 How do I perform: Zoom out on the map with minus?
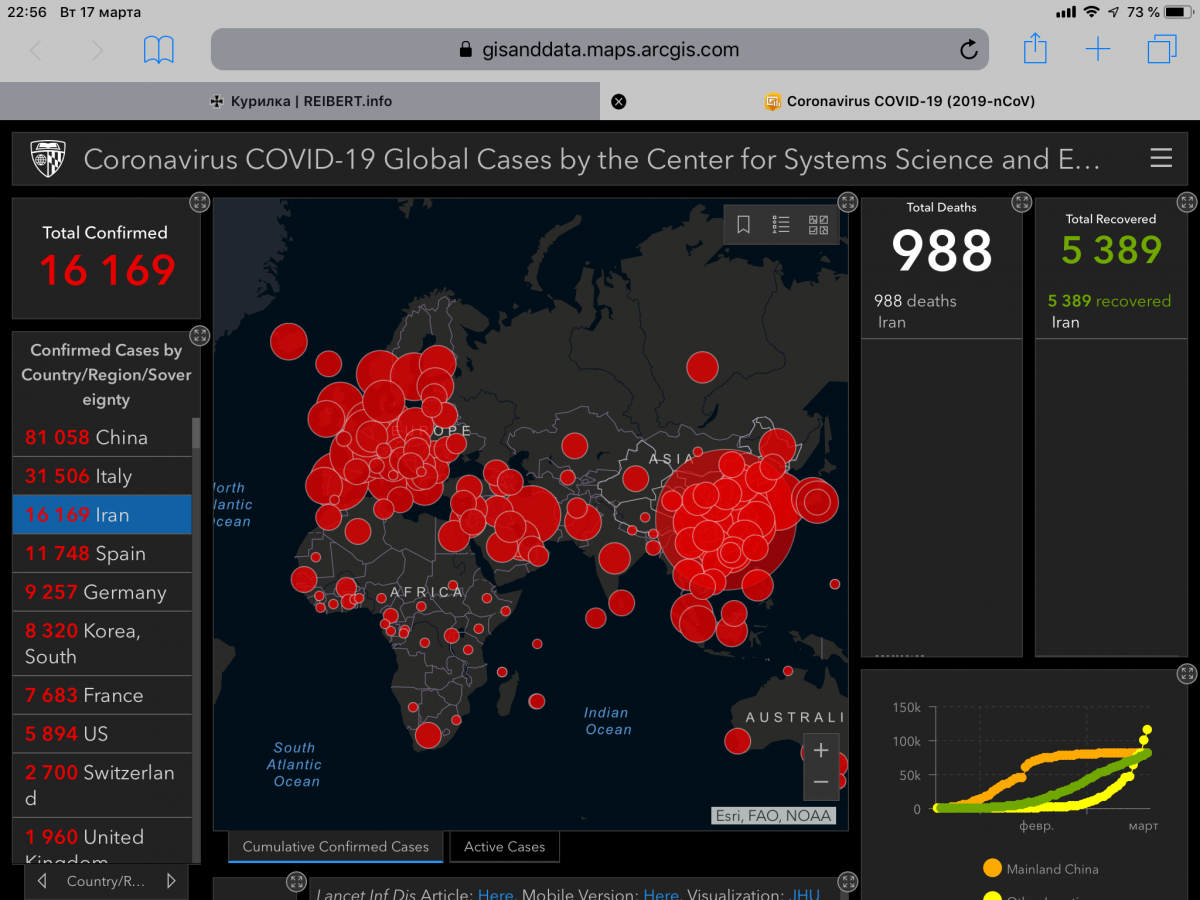pyautogui.click(x=821, y=782)
